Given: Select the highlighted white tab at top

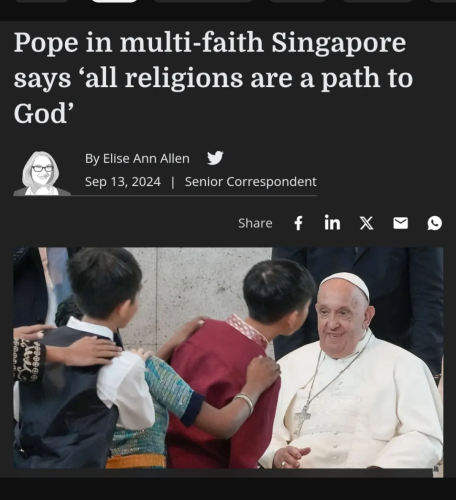Looking at the screenshot, I should (x=114, y=1).
